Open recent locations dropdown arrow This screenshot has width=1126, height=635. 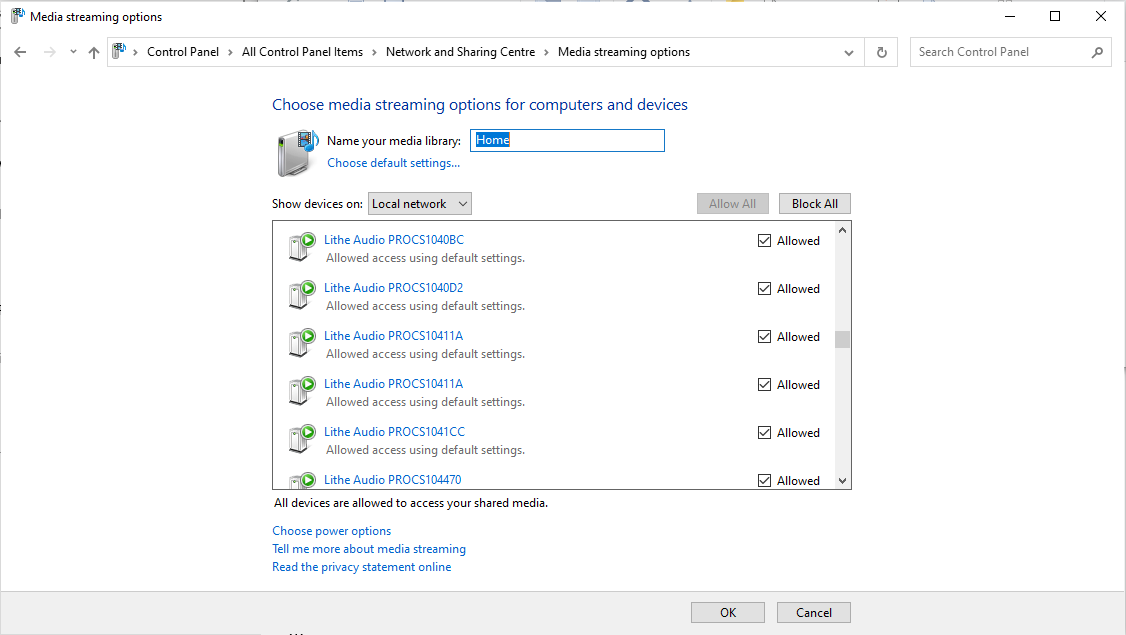73,52
